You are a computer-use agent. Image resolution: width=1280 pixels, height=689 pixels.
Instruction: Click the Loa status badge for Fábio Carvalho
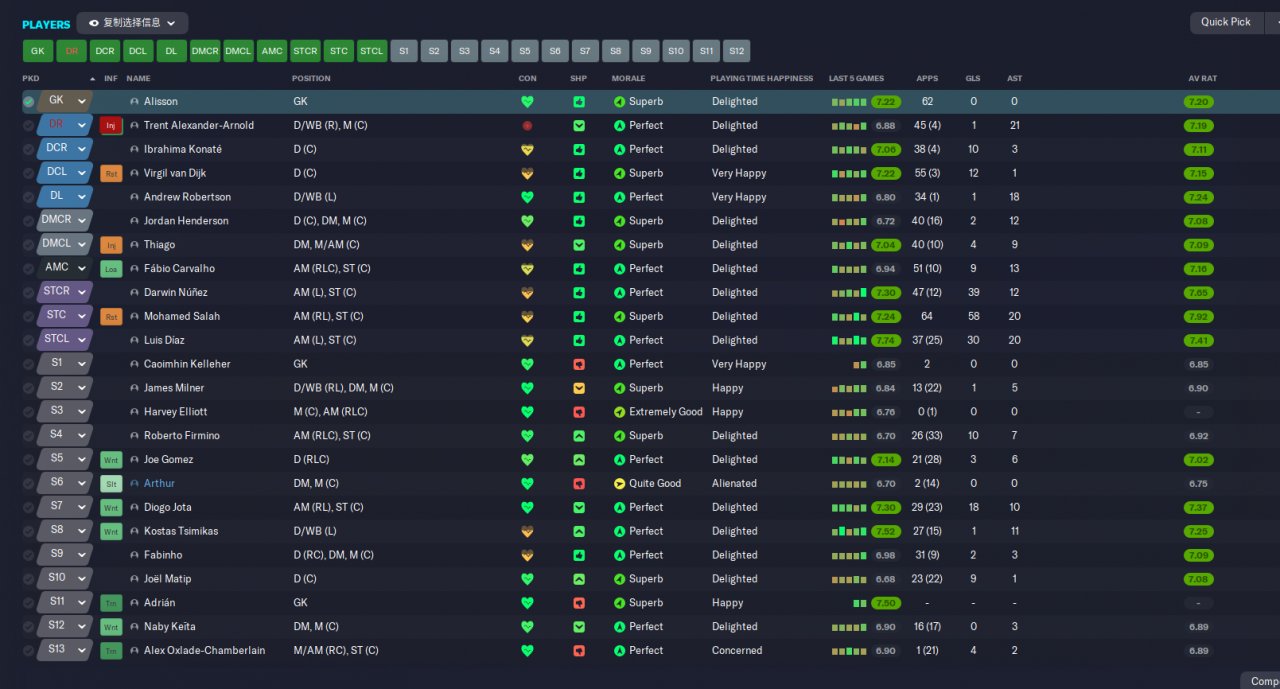[111, 269]
